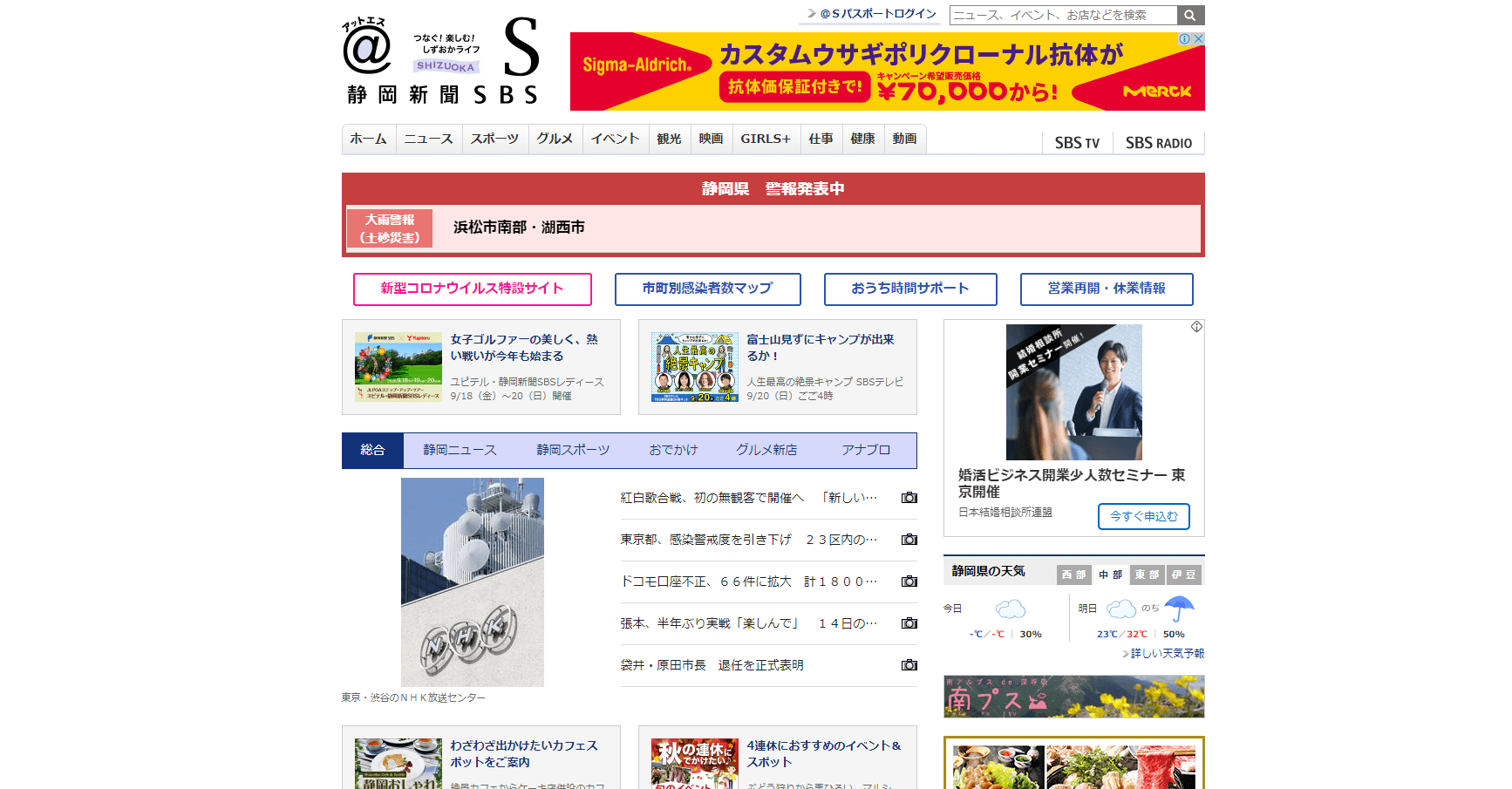Go to SBS TV link
Viewport: 1512px width, 789px height.
pos(1077,143)
